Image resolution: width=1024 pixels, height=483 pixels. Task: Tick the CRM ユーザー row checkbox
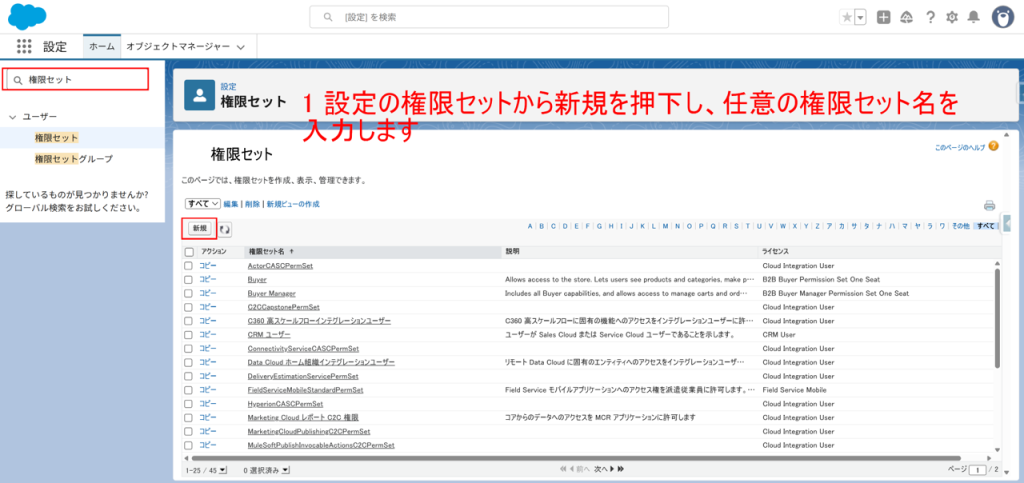click(x=188, y=335)
